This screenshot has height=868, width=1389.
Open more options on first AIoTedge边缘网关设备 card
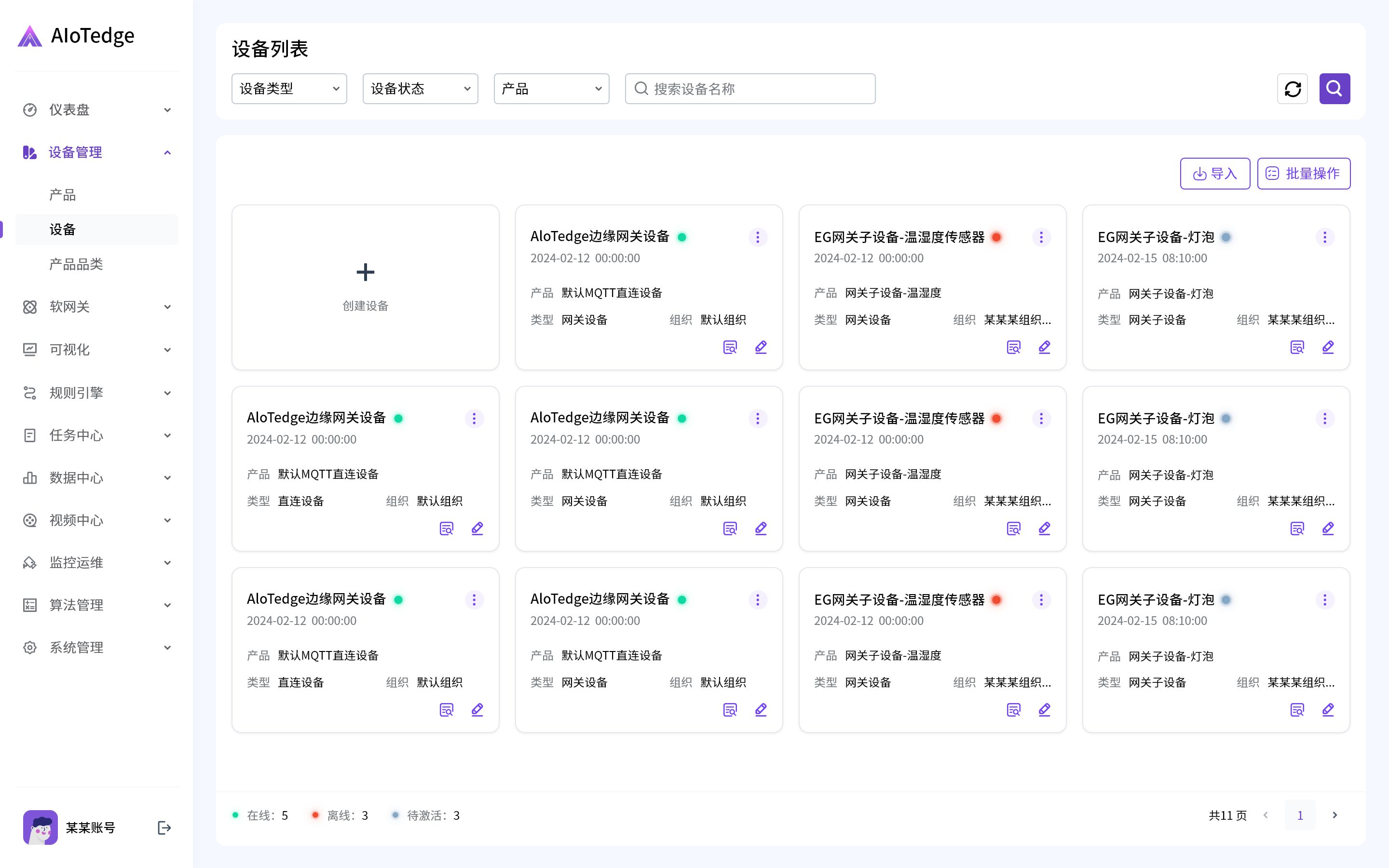coord(758,237)
